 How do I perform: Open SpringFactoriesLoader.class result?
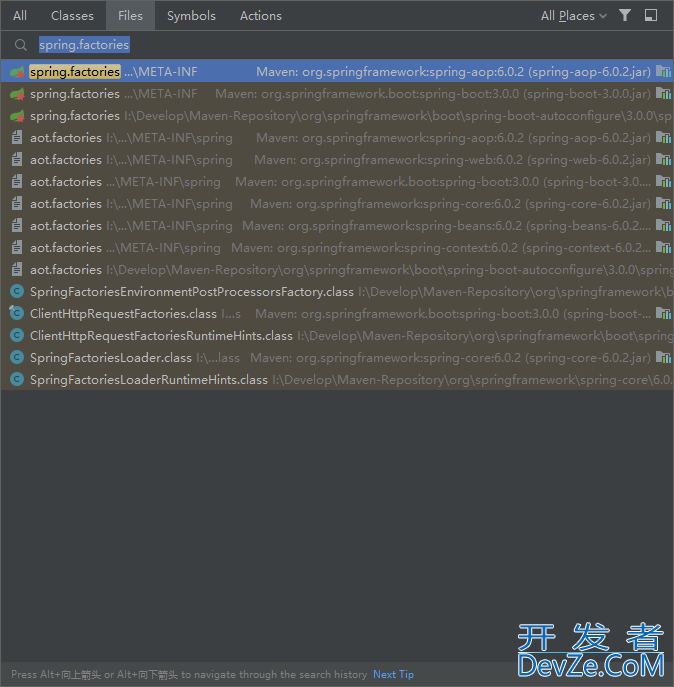tap(337, 358)
